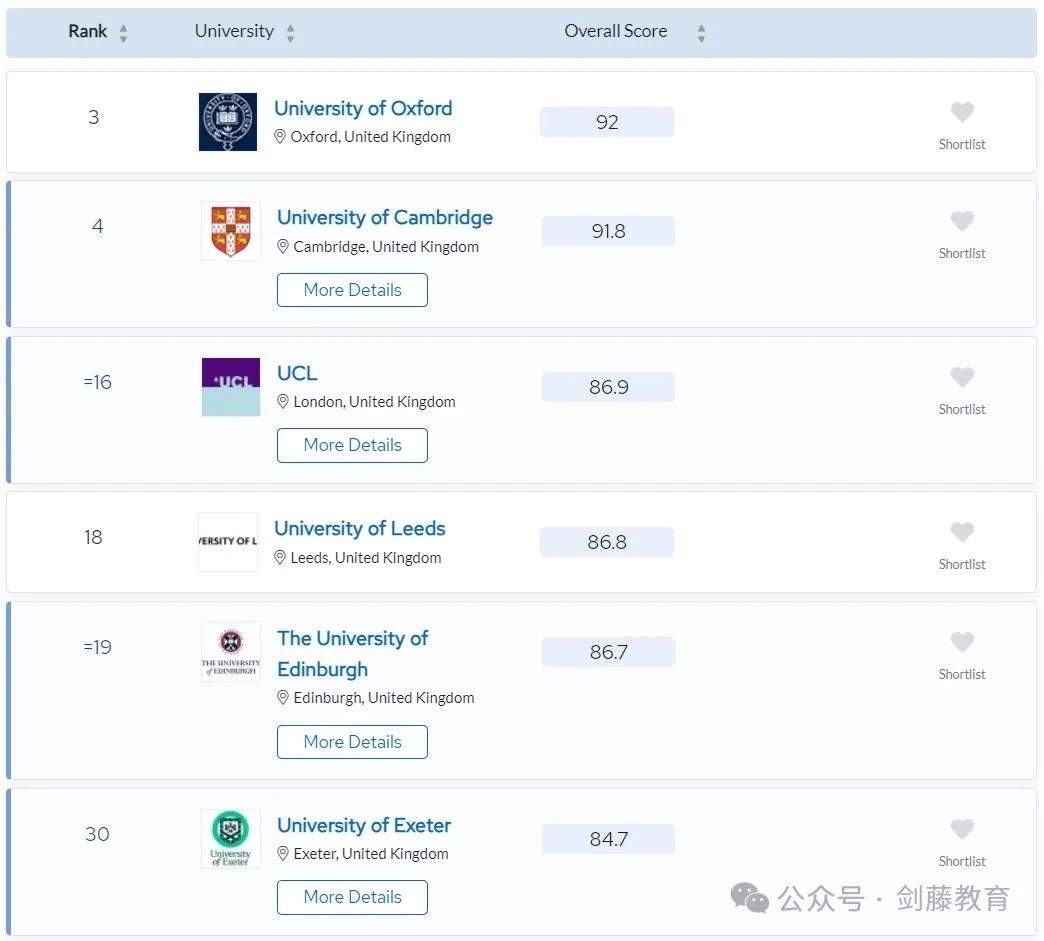Click location pin beside Oxford, United Kingdom

pos(280,137)
